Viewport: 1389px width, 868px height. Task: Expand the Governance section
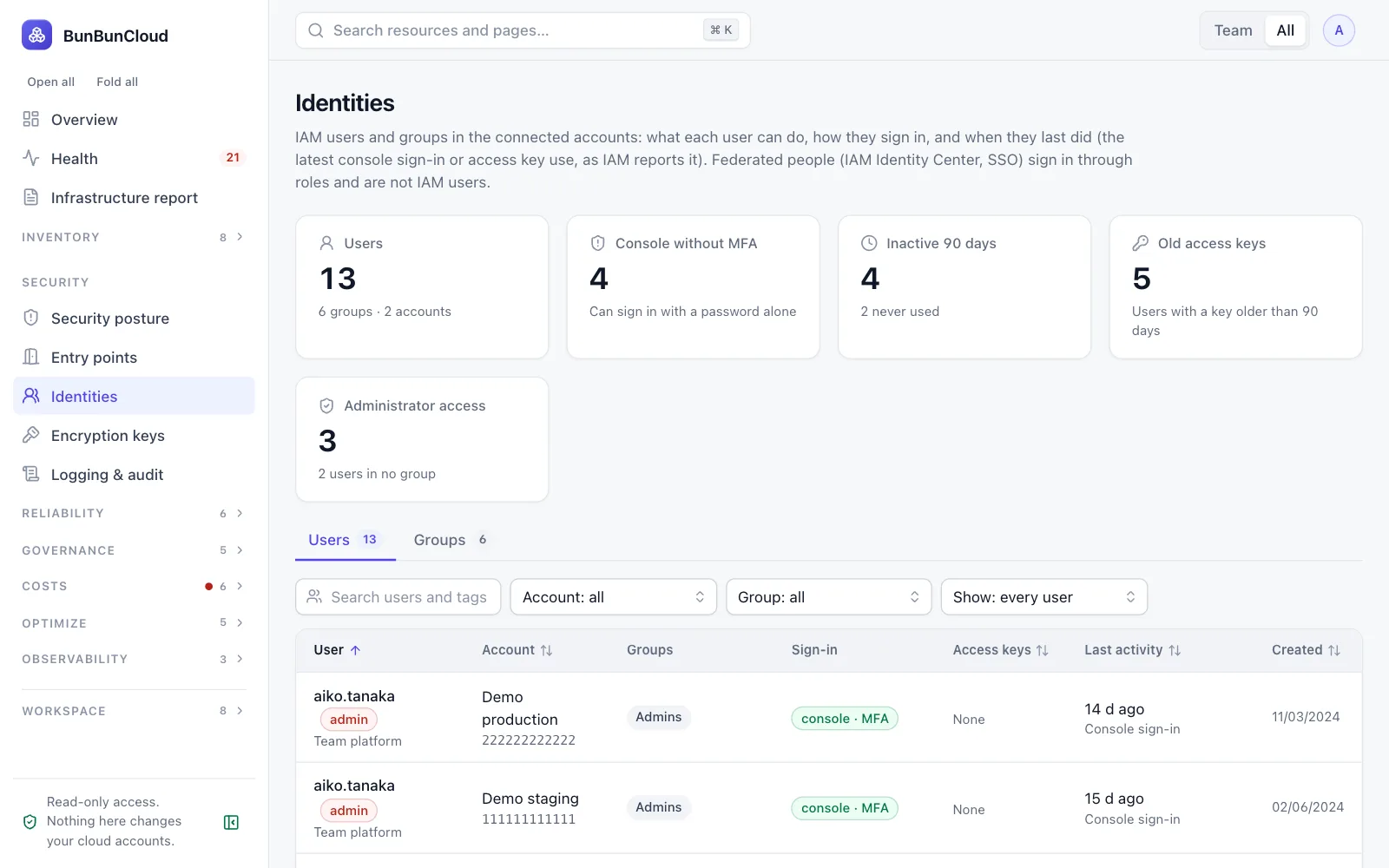(134, 550)
